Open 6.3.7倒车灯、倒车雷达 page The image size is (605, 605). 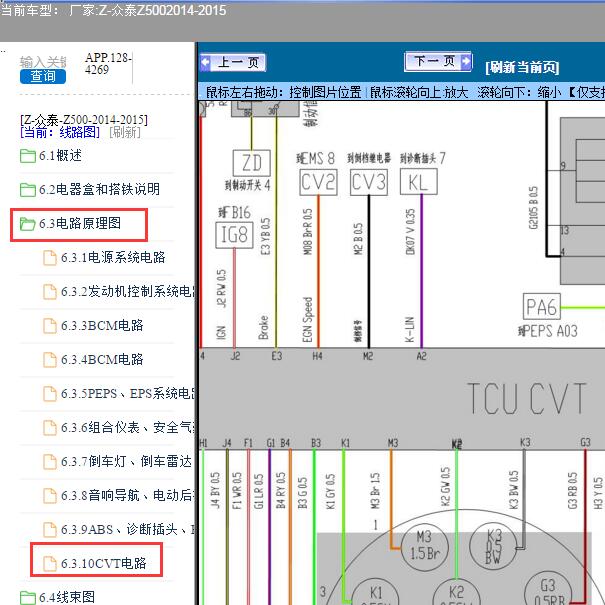coord(126,461)
